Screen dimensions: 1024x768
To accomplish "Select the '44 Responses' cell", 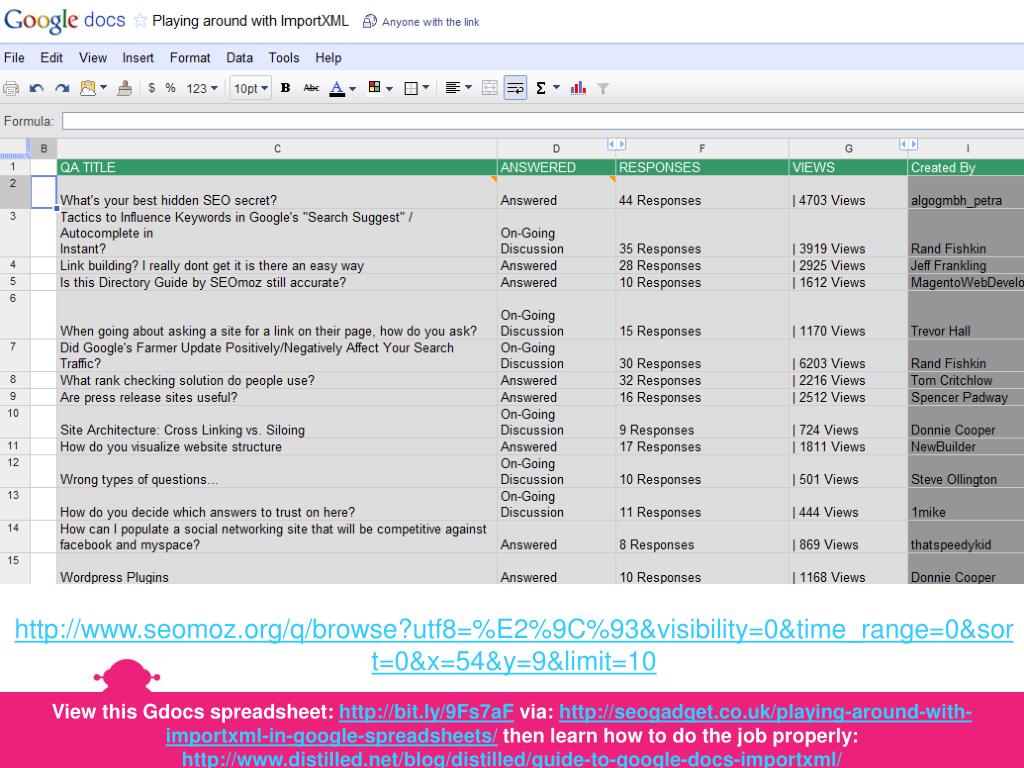I will coord(702,192).
